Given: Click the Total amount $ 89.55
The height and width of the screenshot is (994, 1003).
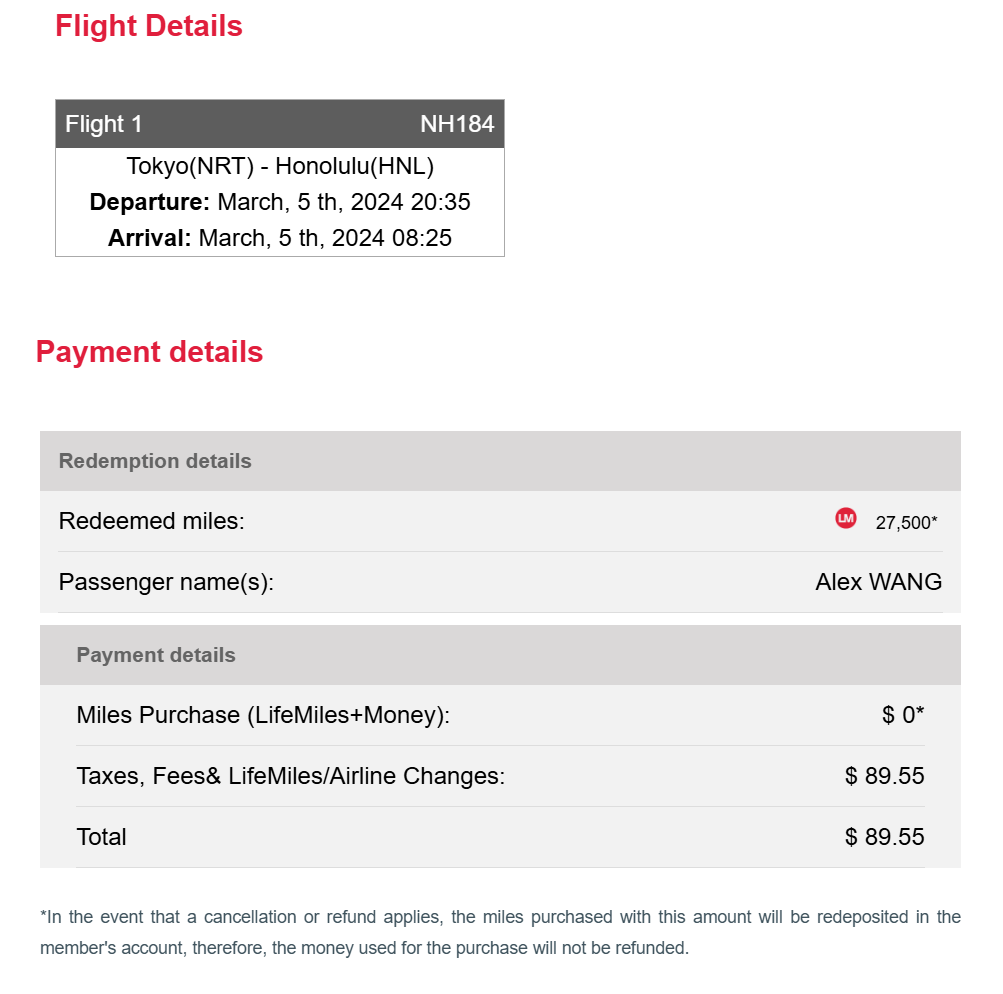Looking at the screenshot, I should pos(885,837).
